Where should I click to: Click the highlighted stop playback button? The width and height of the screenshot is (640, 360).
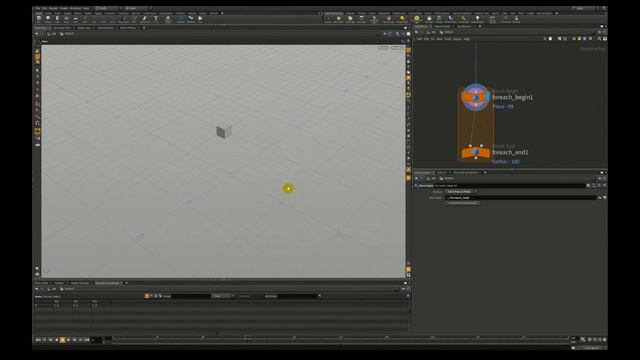pos(62,340)
